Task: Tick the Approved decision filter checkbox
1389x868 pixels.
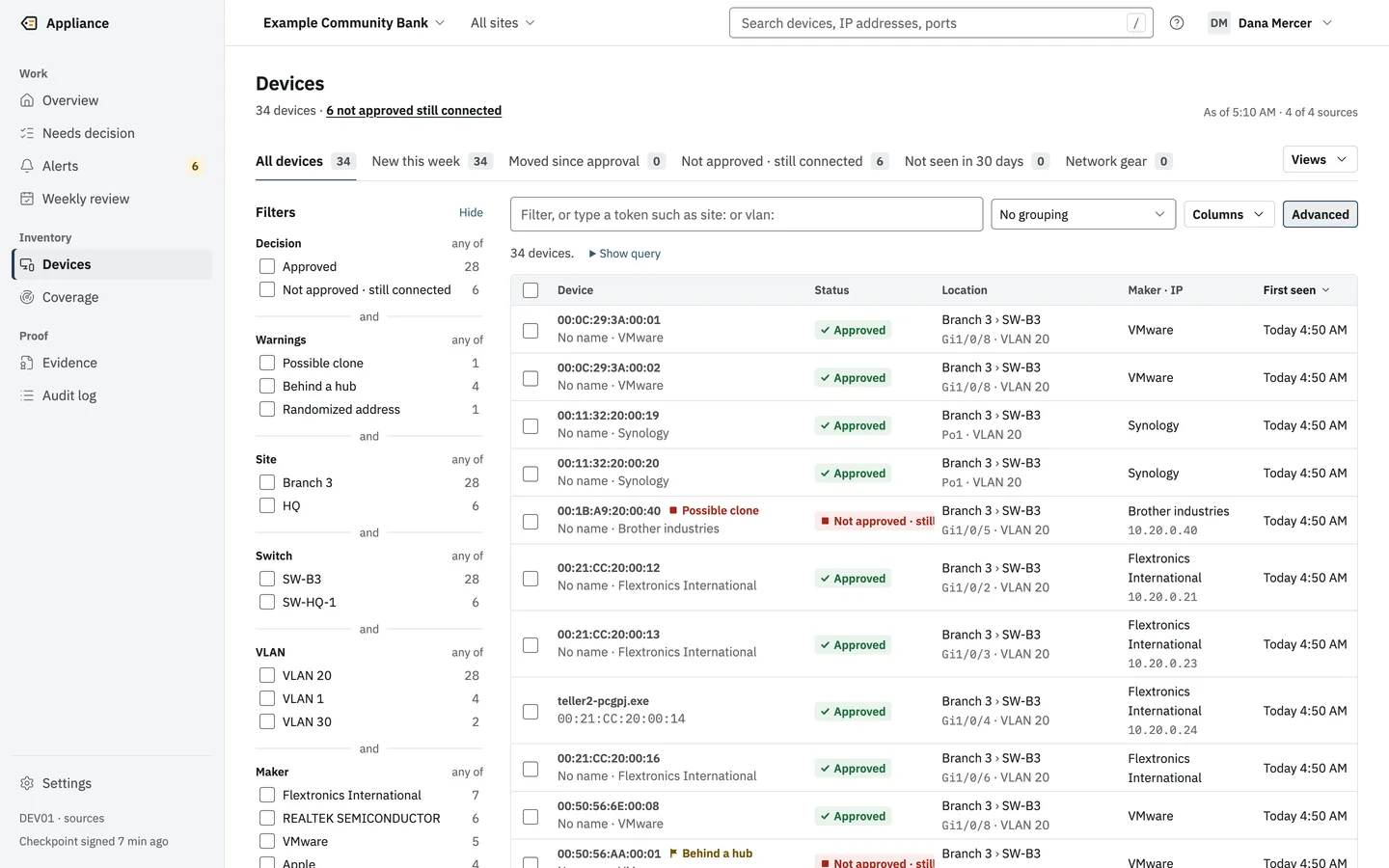Action: 267,266
